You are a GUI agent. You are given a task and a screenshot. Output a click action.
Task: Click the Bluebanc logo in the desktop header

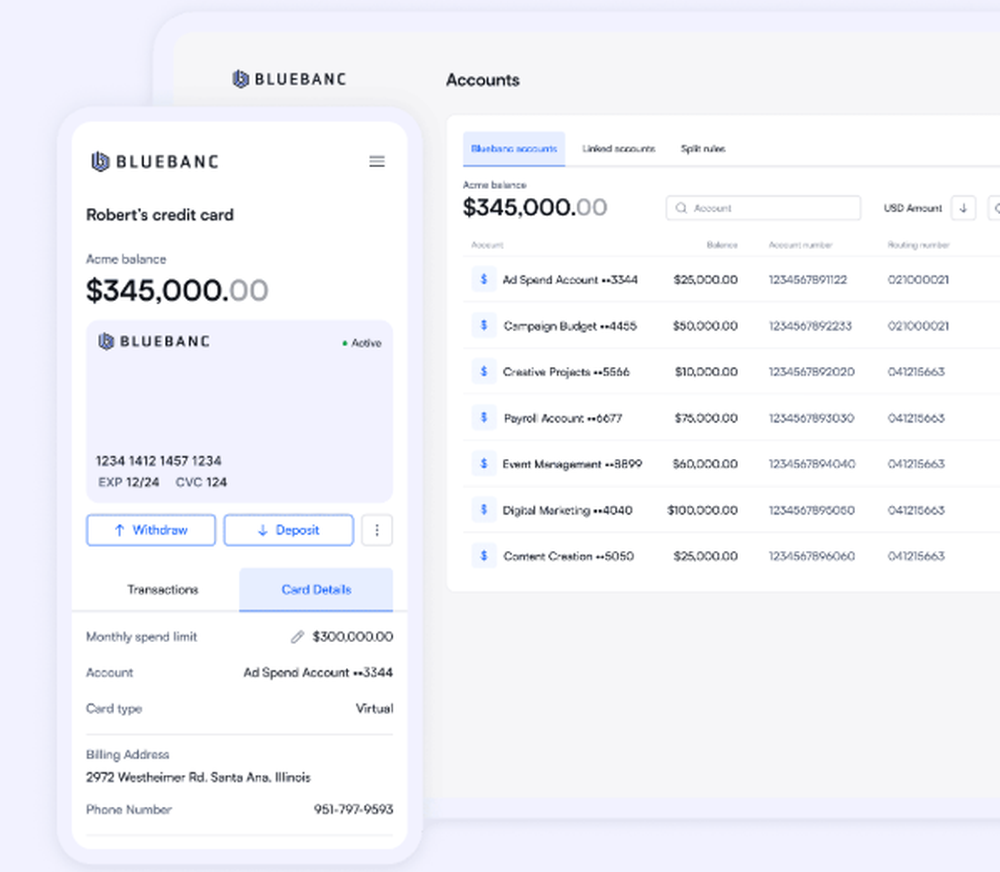pyautogui.click(x=289, y=79)
